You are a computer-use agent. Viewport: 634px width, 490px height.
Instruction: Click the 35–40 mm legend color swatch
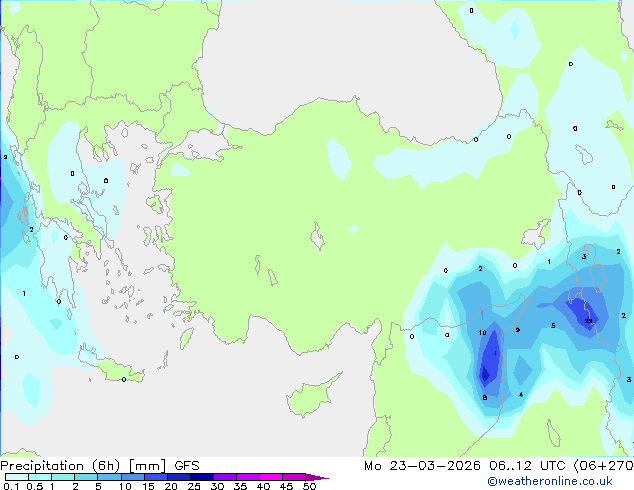point(248,477)
